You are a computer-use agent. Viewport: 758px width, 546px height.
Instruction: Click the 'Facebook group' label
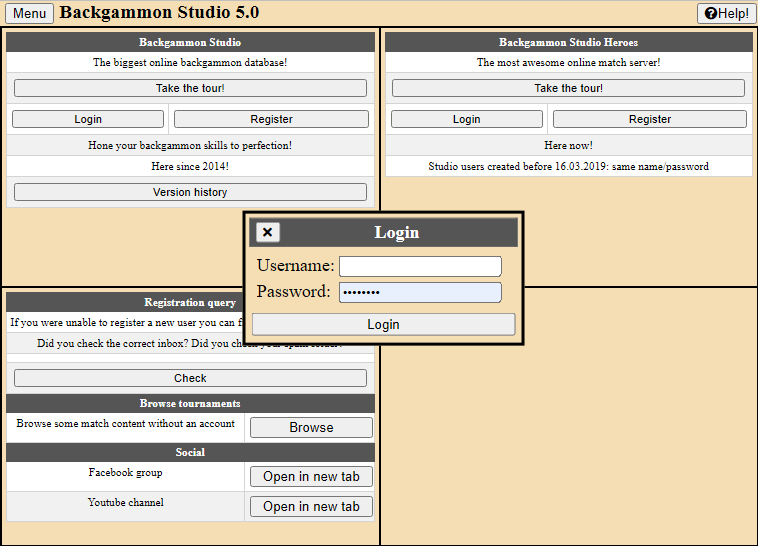coord(125,472)
